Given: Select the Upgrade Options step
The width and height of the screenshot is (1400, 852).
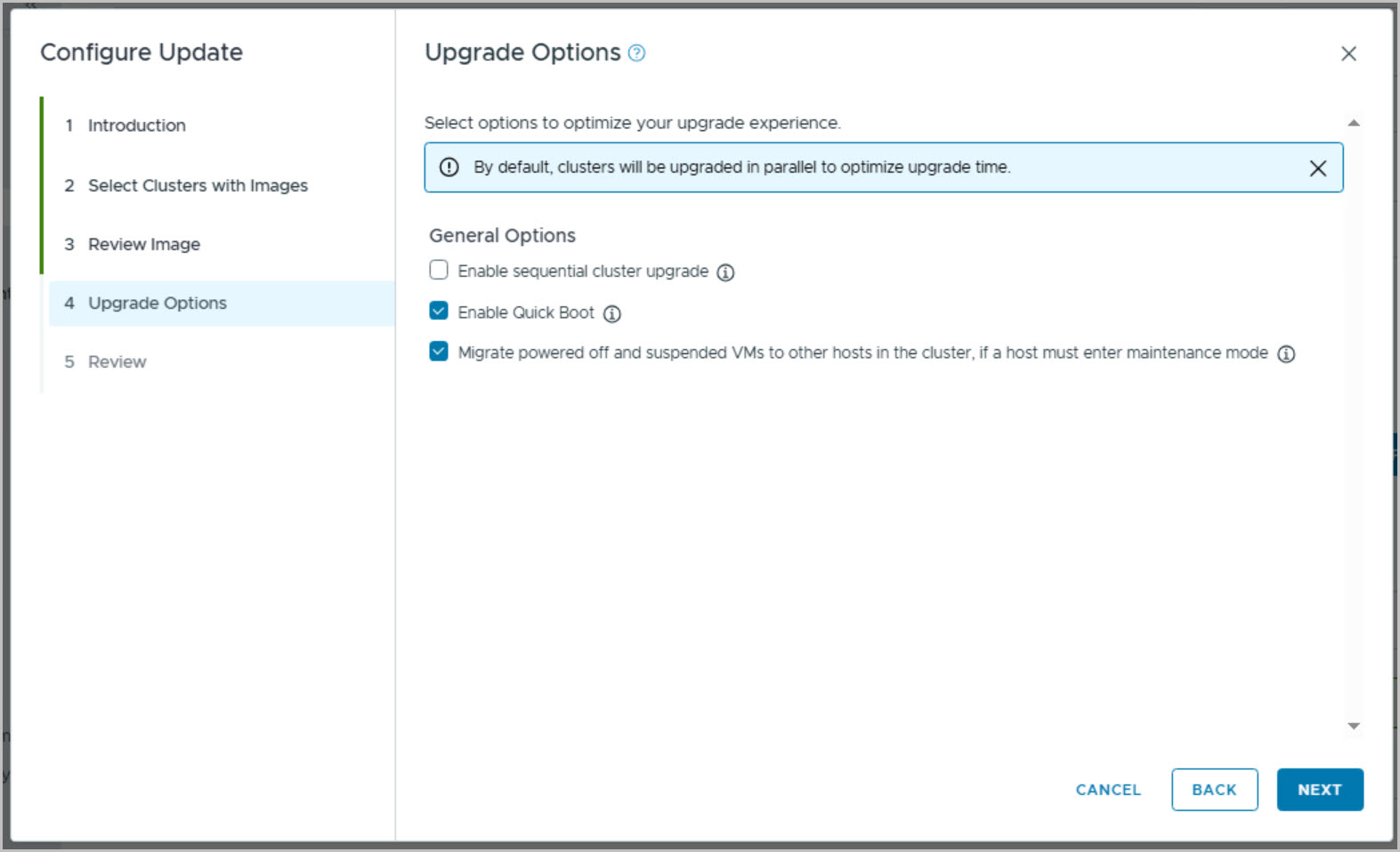Looking at the screenshot, I should 158,303.
